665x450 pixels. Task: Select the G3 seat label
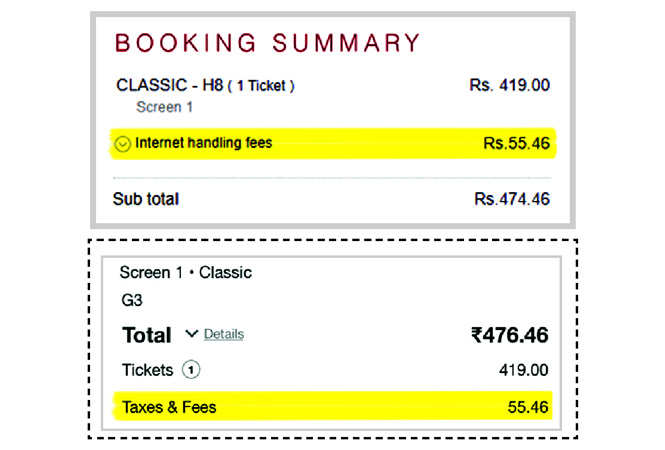coord(132,300)
